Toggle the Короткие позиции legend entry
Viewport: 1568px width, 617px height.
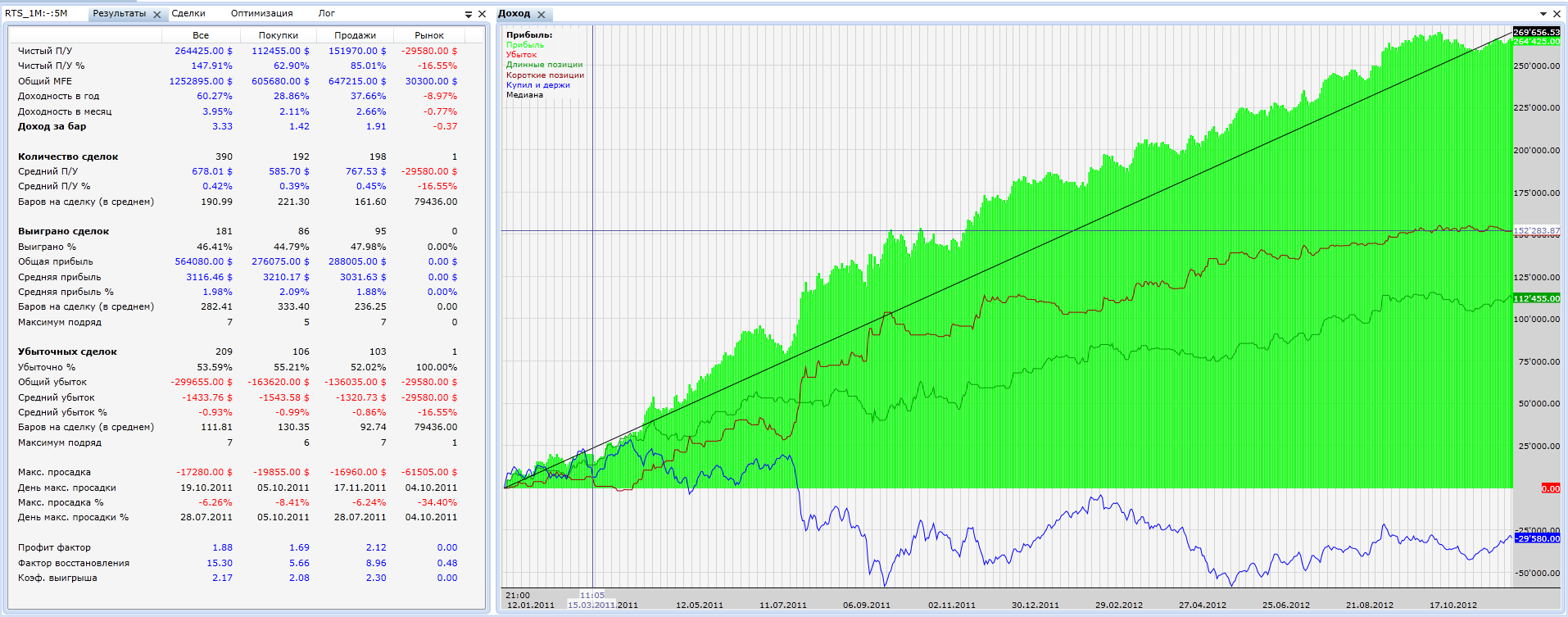click(x=545, y=75)
